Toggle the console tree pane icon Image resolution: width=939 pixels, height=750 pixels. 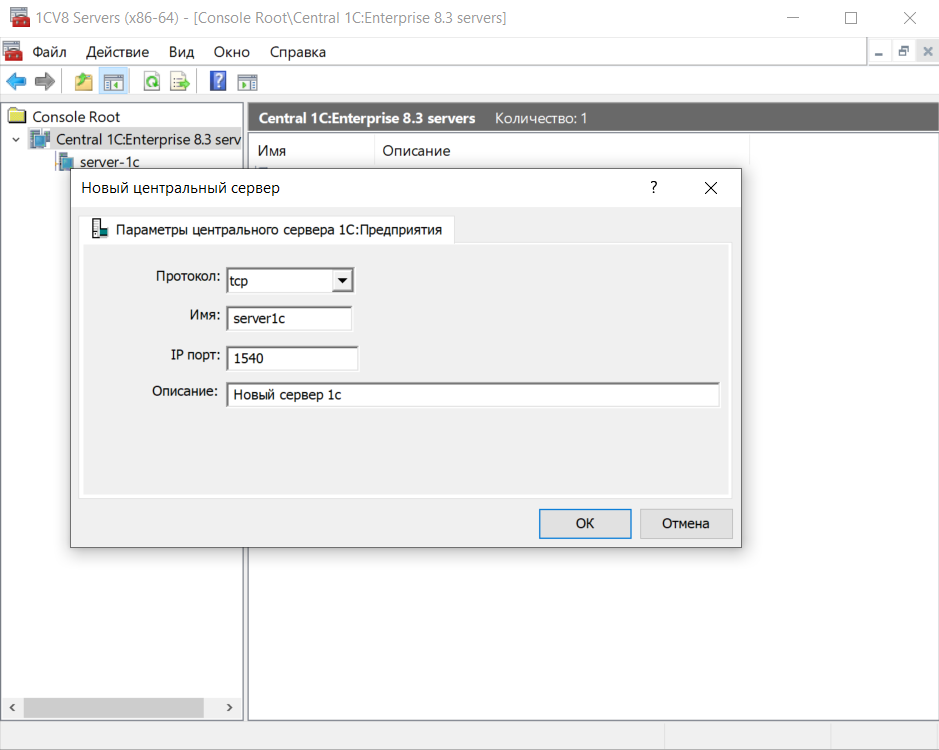tap(113, 81)
